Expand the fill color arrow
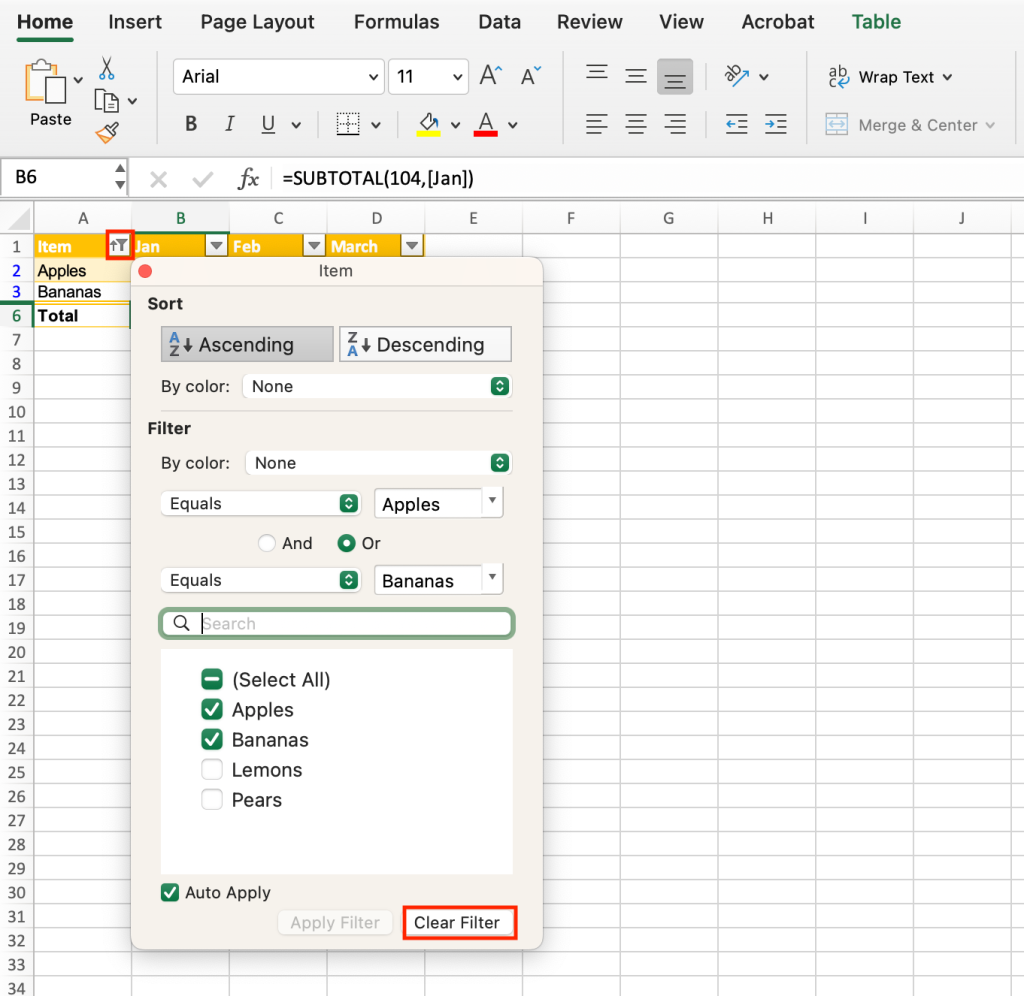The height and width of the screenshot is (996, 1024). [x=455, y=125]
